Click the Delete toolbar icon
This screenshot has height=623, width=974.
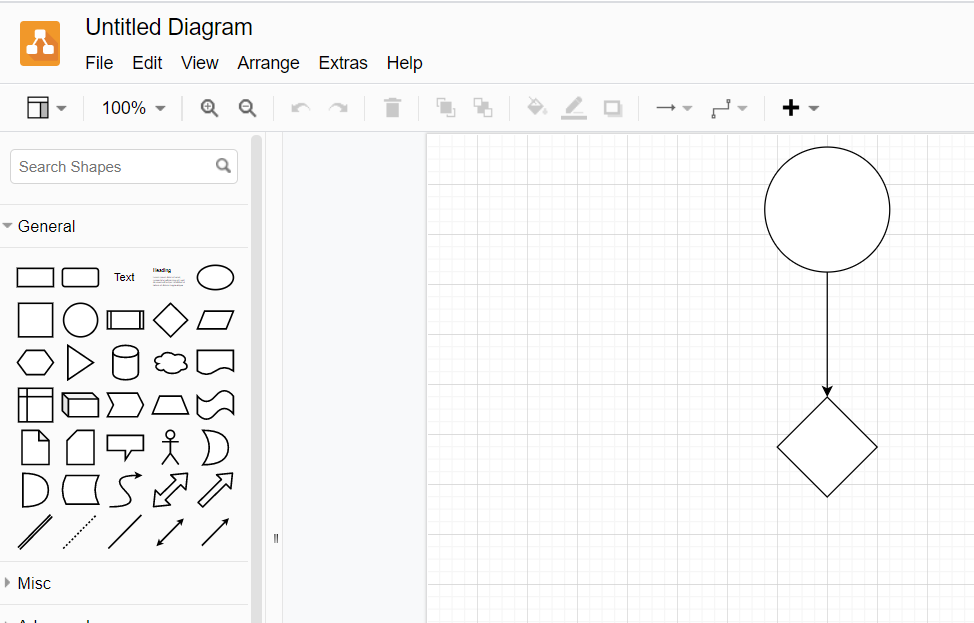pos(392,107)
